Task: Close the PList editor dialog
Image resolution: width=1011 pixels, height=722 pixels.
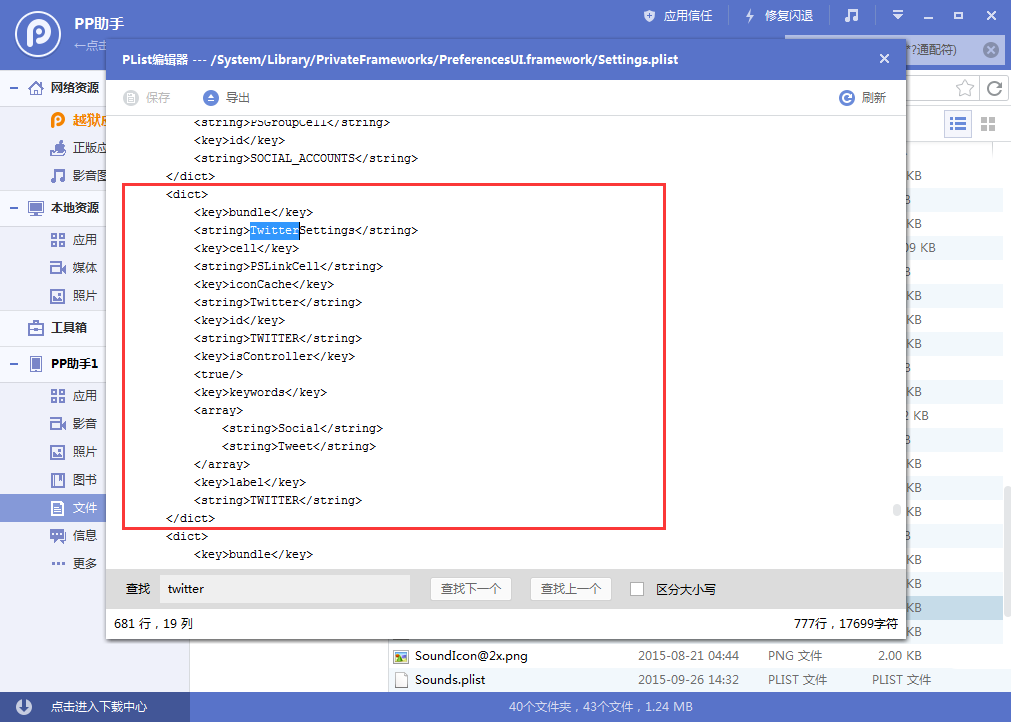Action: [884, 59]
